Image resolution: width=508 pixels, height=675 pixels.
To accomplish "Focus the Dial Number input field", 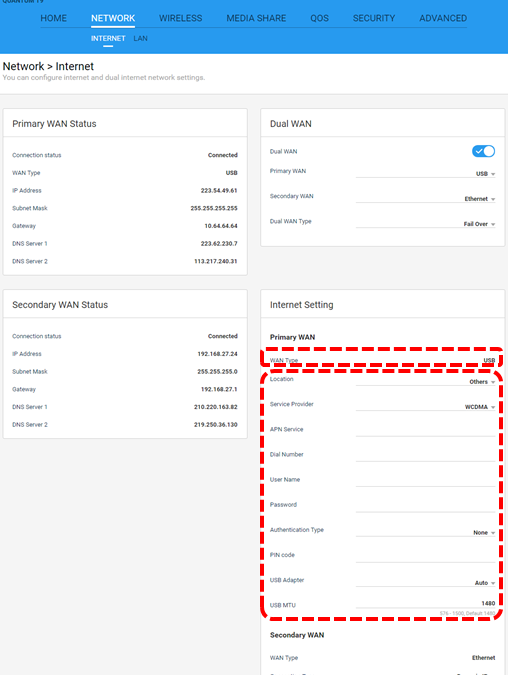I will 425,456.
